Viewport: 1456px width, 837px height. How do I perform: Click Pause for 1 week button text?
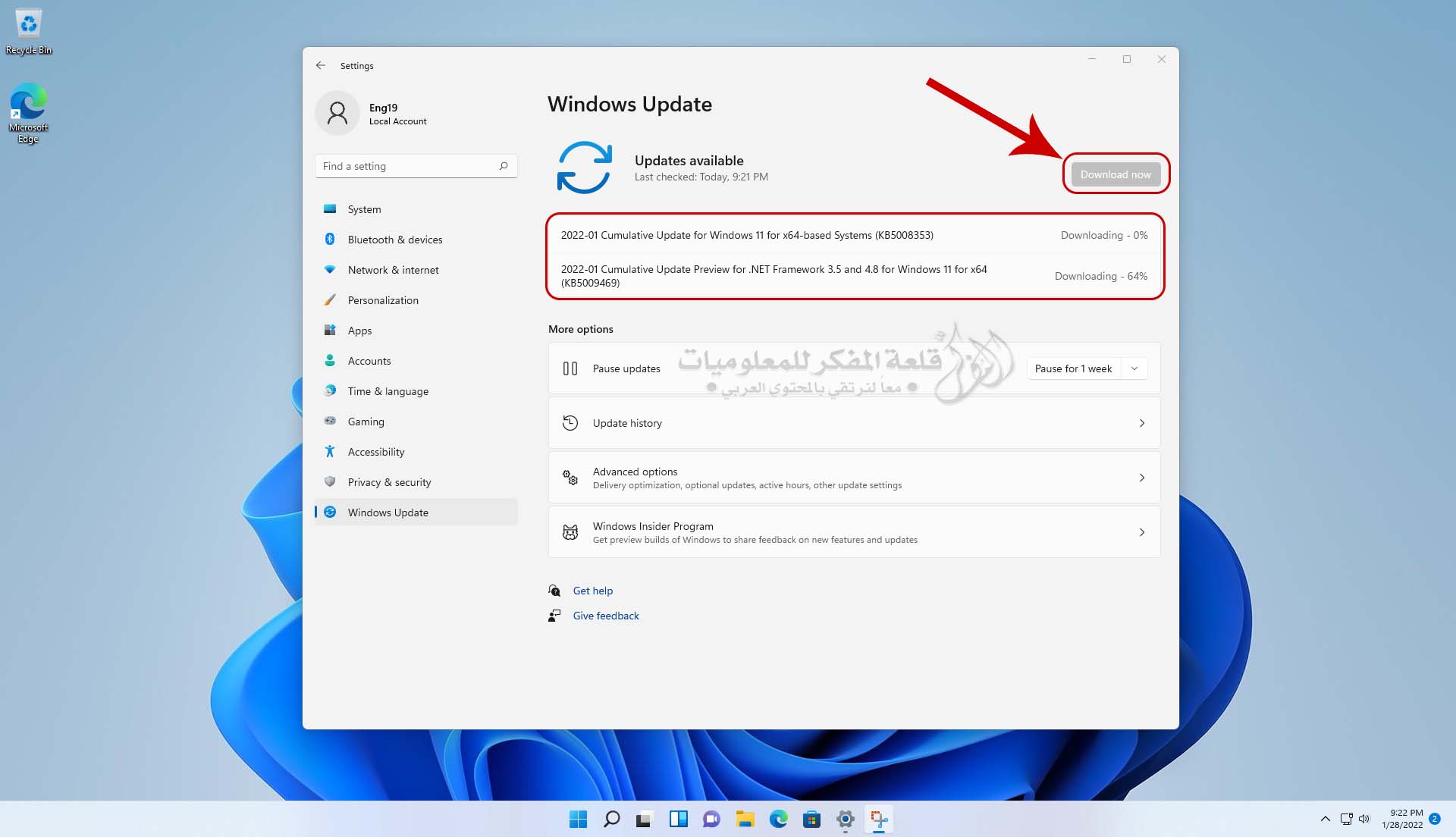tap(1073, 368)
